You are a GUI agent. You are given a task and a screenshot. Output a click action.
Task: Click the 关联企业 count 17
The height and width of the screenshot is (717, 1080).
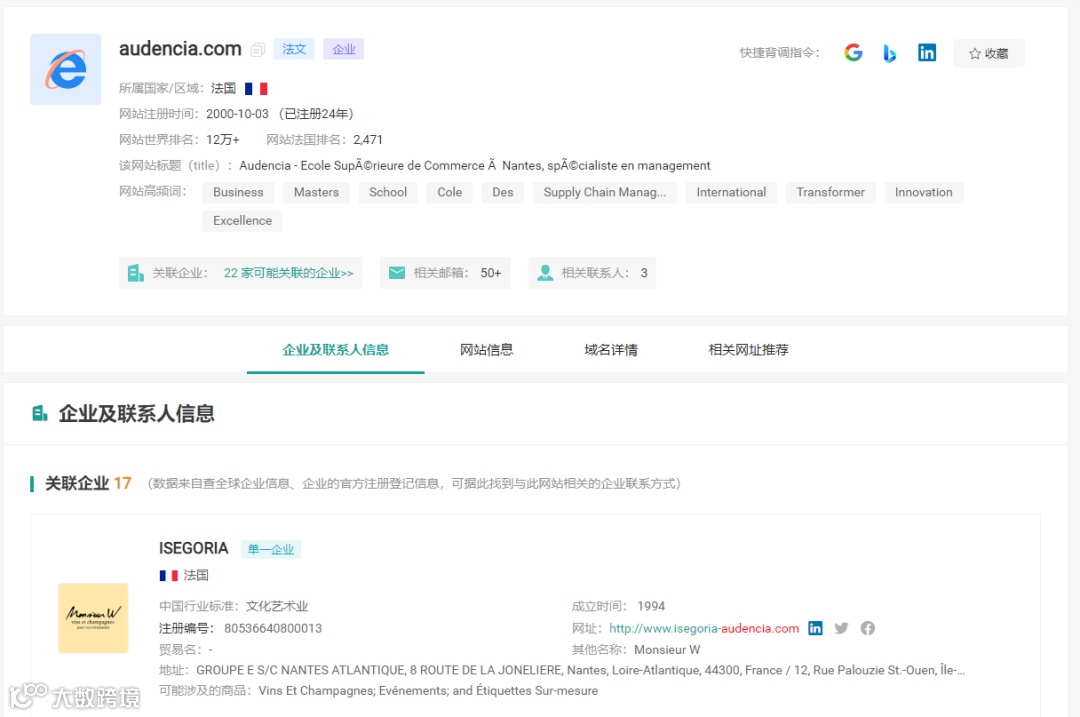[x=123, y=483]
